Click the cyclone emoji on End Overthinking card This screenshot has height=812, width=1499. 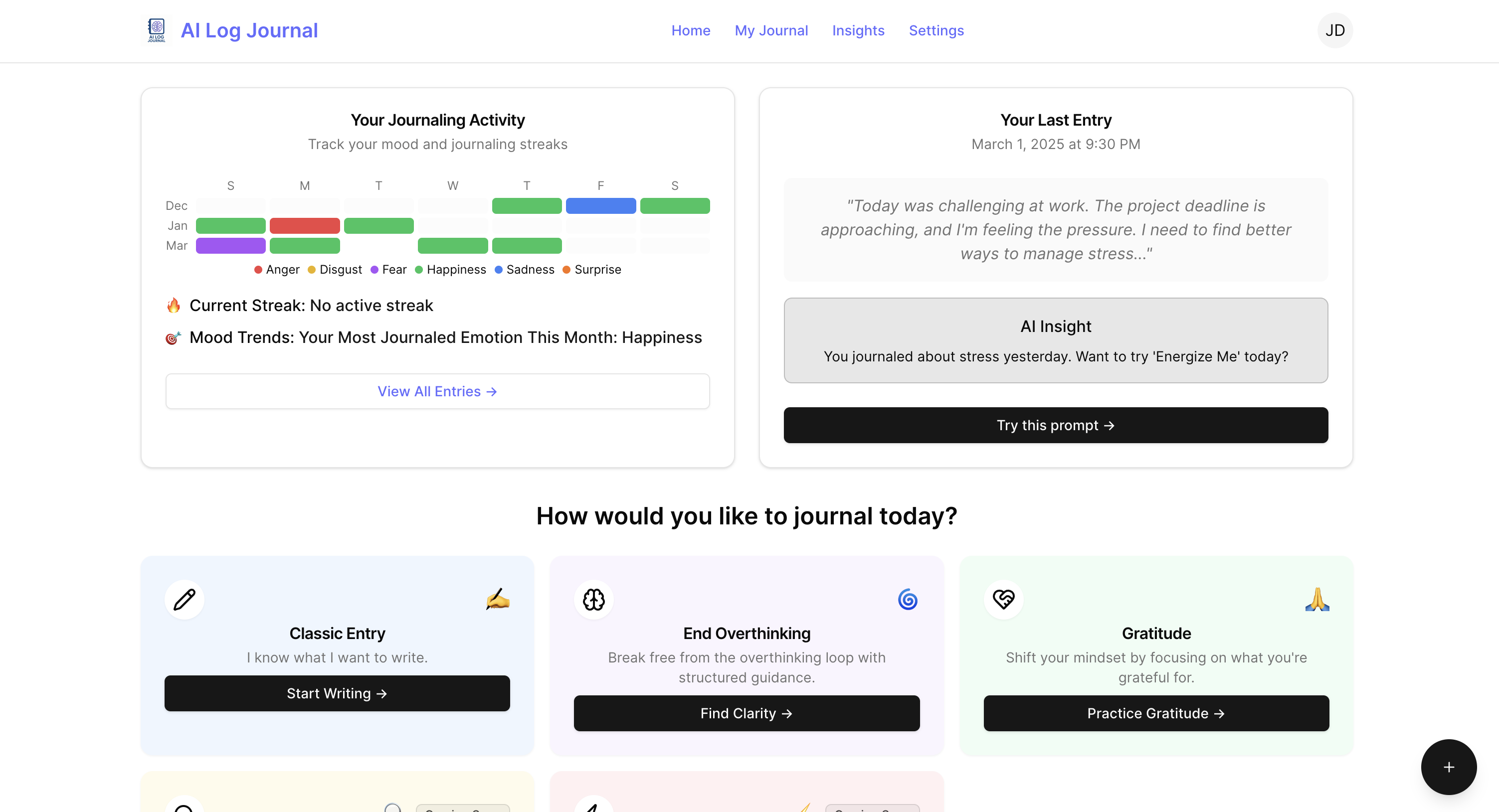(908, 599)
